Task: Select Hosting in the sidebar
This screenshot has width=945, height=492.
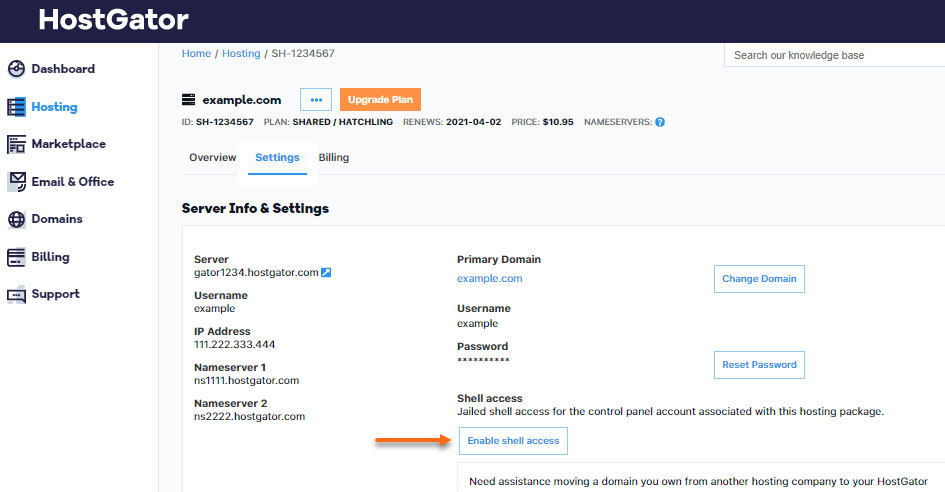Action: [54, 107]
